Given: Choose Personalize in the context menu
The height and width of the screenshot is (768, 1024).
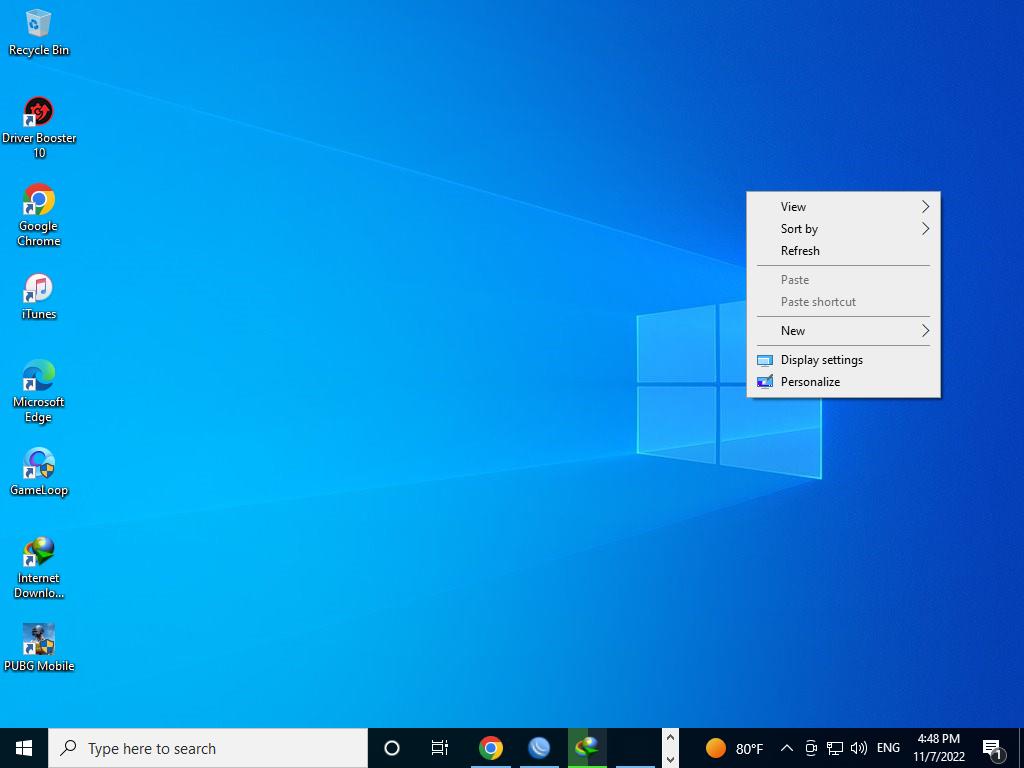Looking at the screenshot, I should [810, 382].
